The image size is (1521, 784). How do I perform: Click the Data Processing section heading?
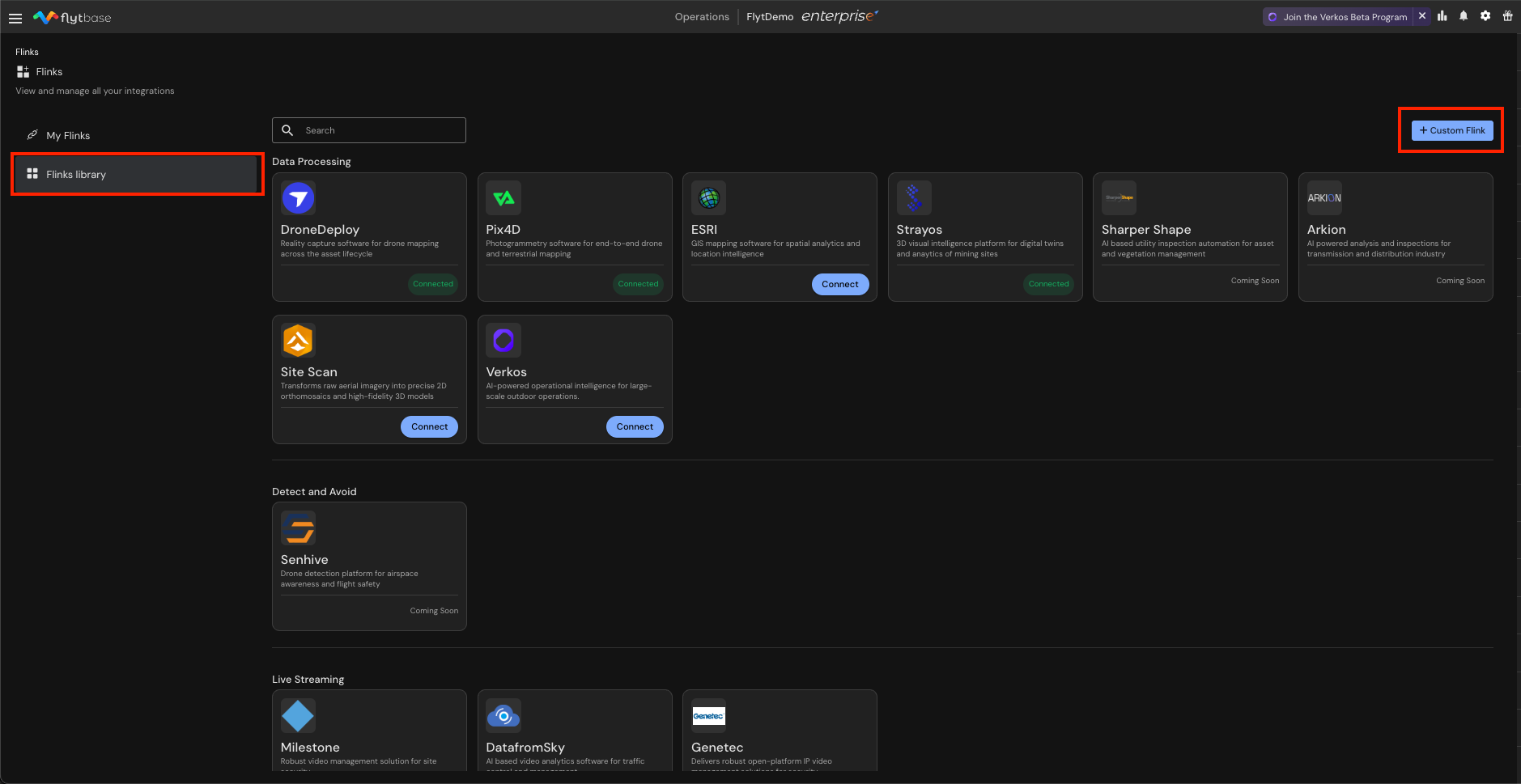point(312,162)
